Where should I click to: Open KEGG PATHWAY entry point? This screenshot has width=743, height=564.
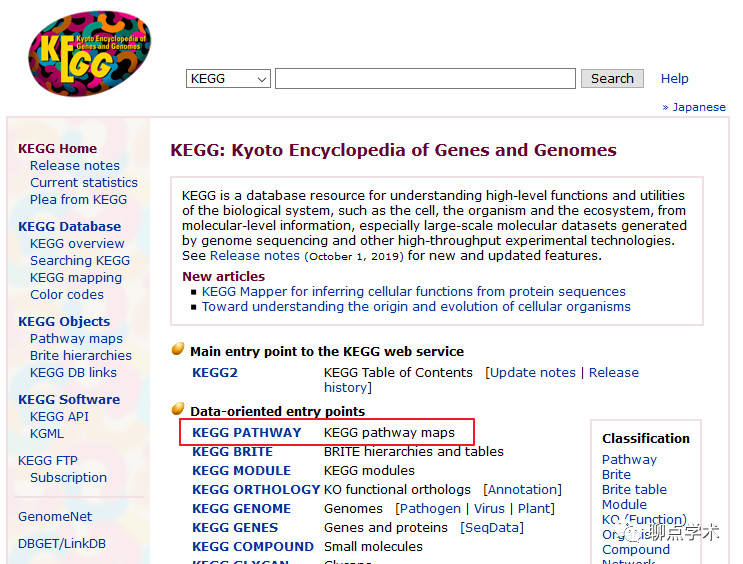coord(246,433)
